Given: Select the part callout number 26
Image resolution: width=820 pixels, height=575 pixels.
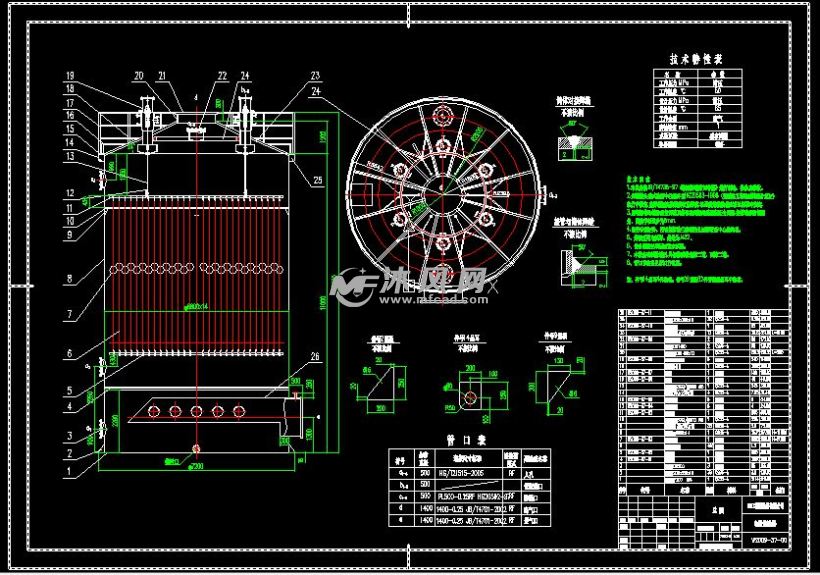Looking at the screenshot, I should [x=315, y=356].
